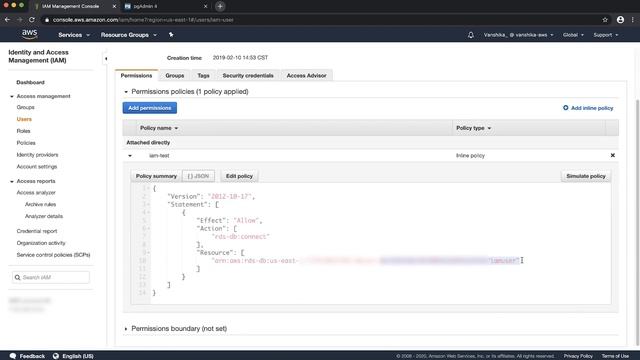Switch to the Security credentials tab
640x360 pixels.
[x=248, y=76]
